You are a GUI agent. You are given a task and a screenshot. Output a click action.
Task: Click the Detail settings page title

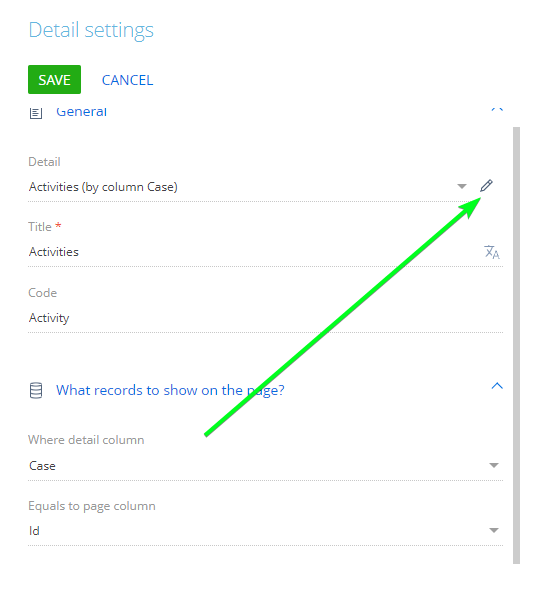pos(91,30)
